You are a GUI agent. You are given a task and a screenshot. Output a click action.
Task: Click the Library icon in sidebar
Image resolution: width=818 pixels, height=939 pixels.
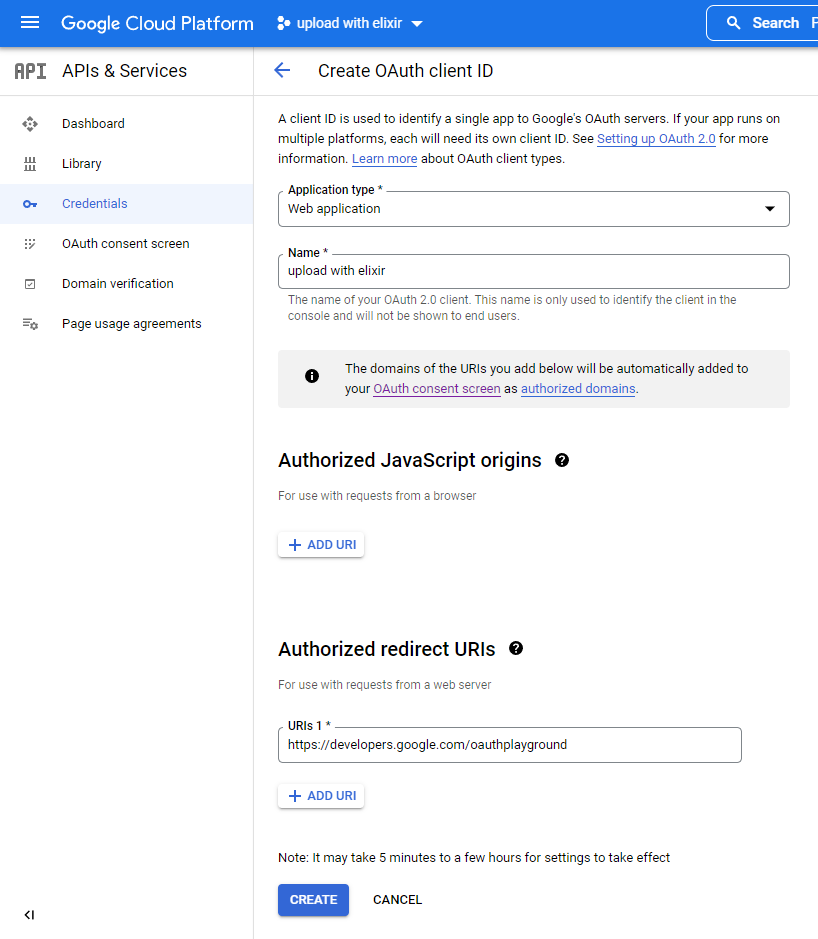pyautogui.click(x=30, y=164)
